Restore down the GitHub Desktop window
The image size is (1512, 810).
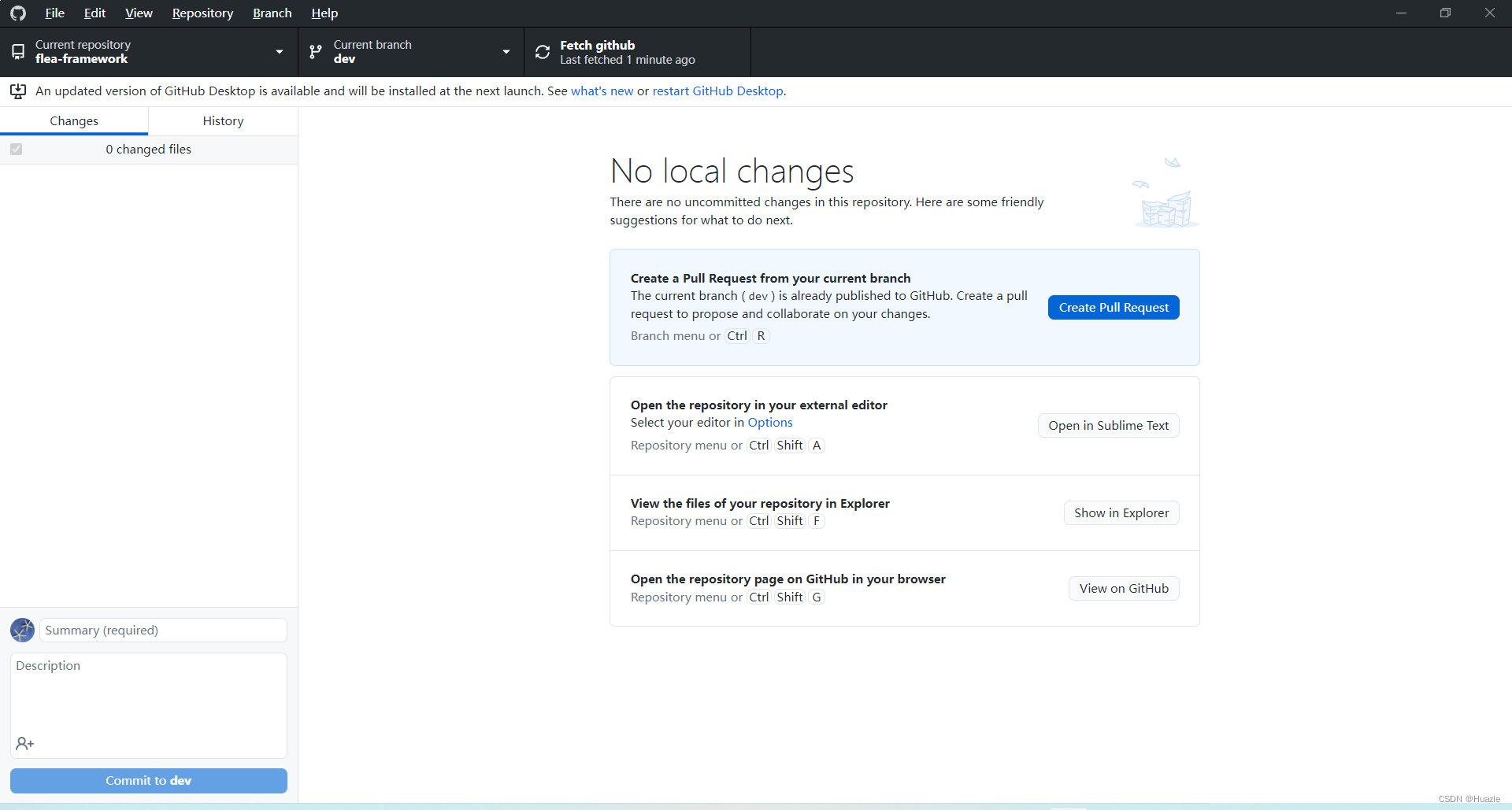(1445, 13)
